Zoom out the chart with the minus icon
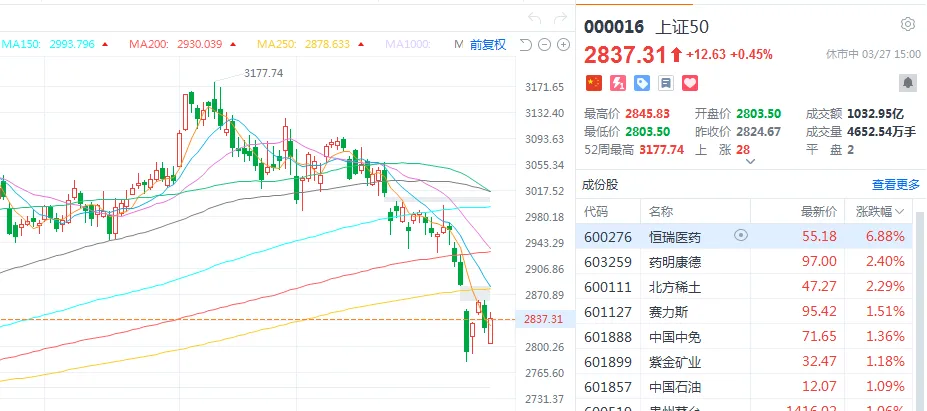This screenshot has width=927, height=411. click(544, 44)
